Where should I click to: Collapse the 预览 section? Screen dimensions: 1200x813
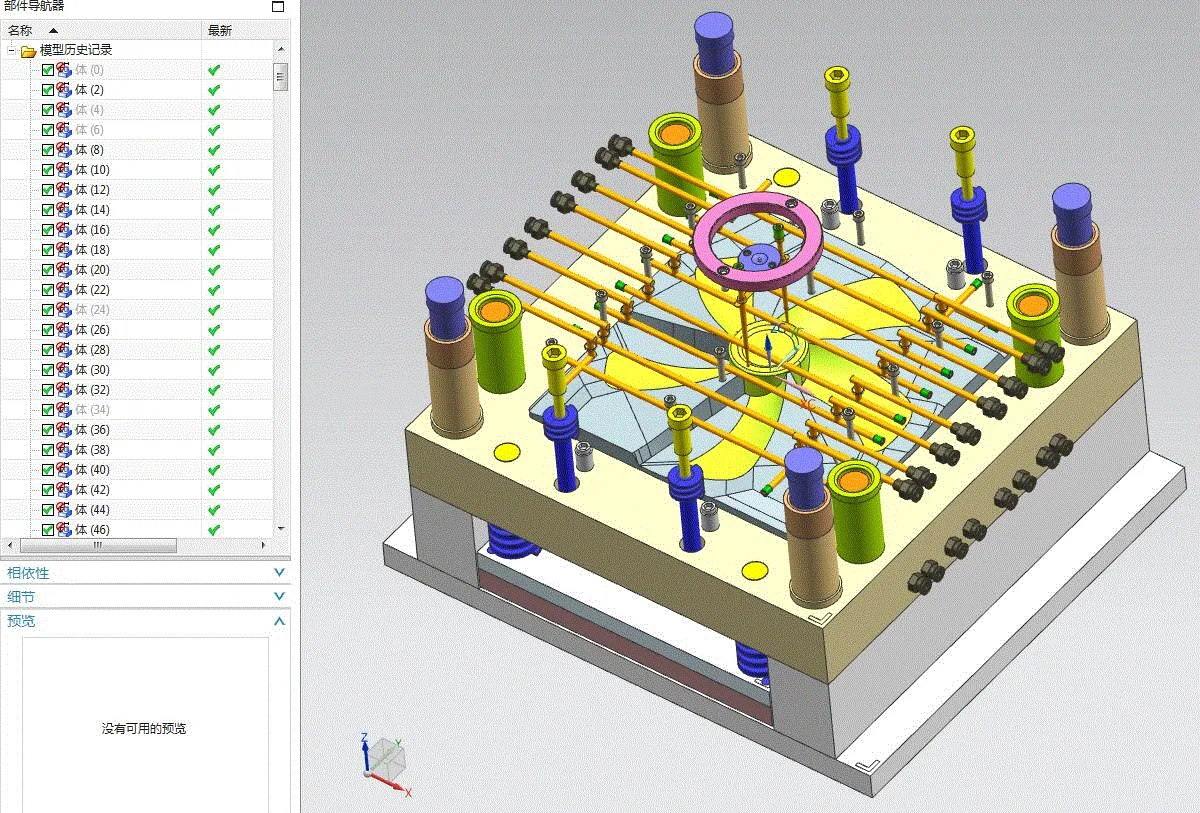(x=278, y=620)
